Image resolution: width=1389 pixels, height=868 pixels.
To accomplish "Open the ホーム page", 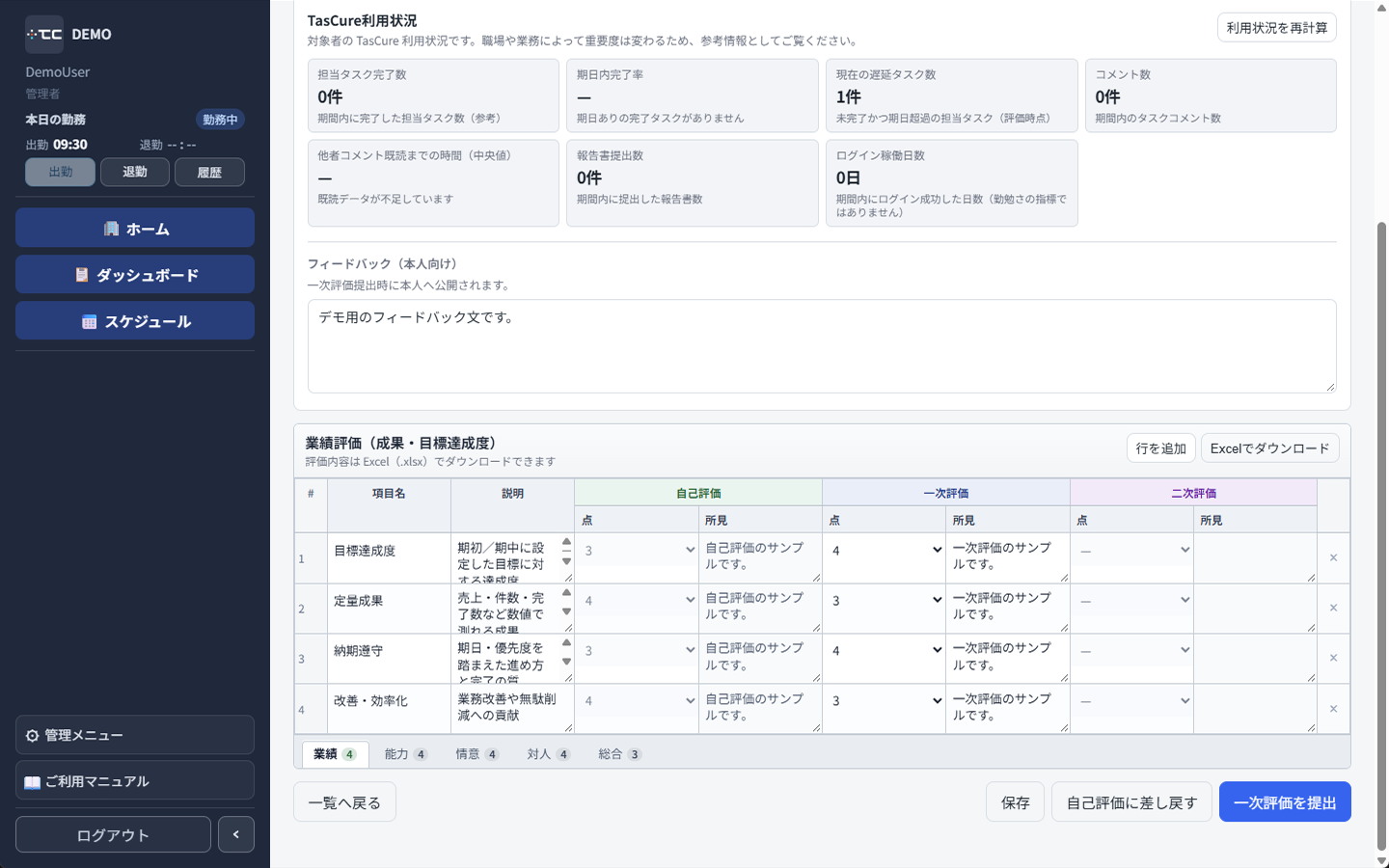I will (x=135, y=228).
